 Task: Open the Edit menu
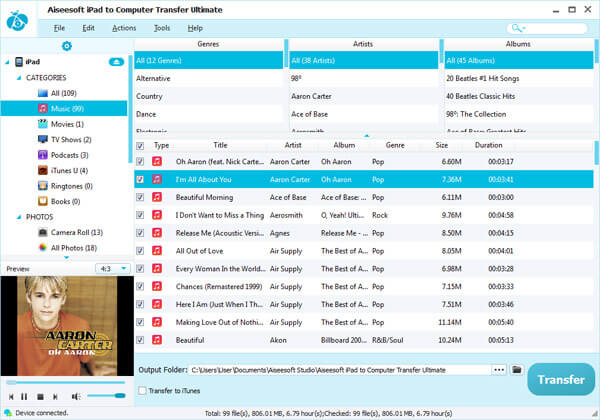88,28
